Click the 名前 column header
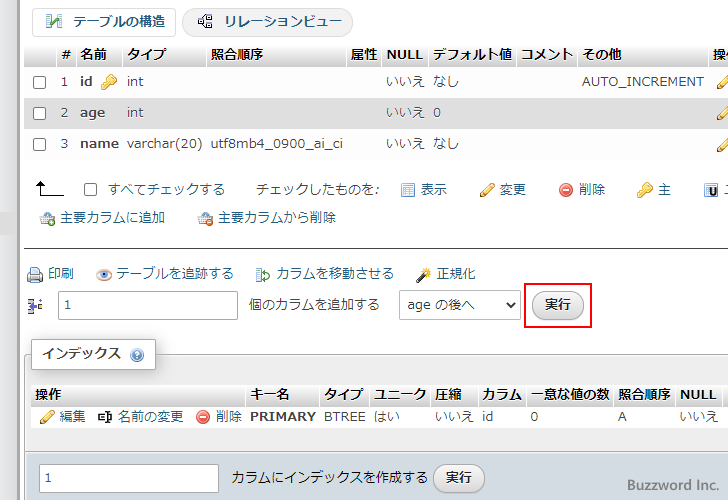This screenshot has width=728, height=500. (x=93, y=54)
